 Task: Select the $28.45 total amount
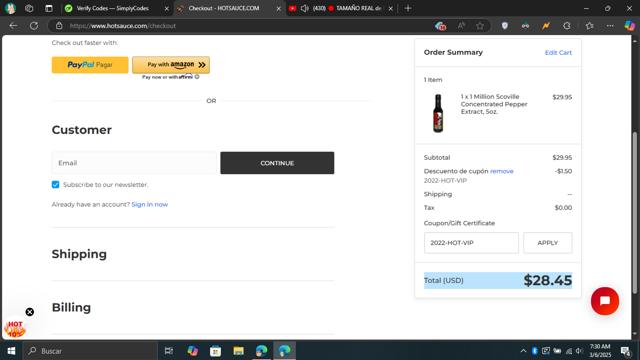(547, 280)
